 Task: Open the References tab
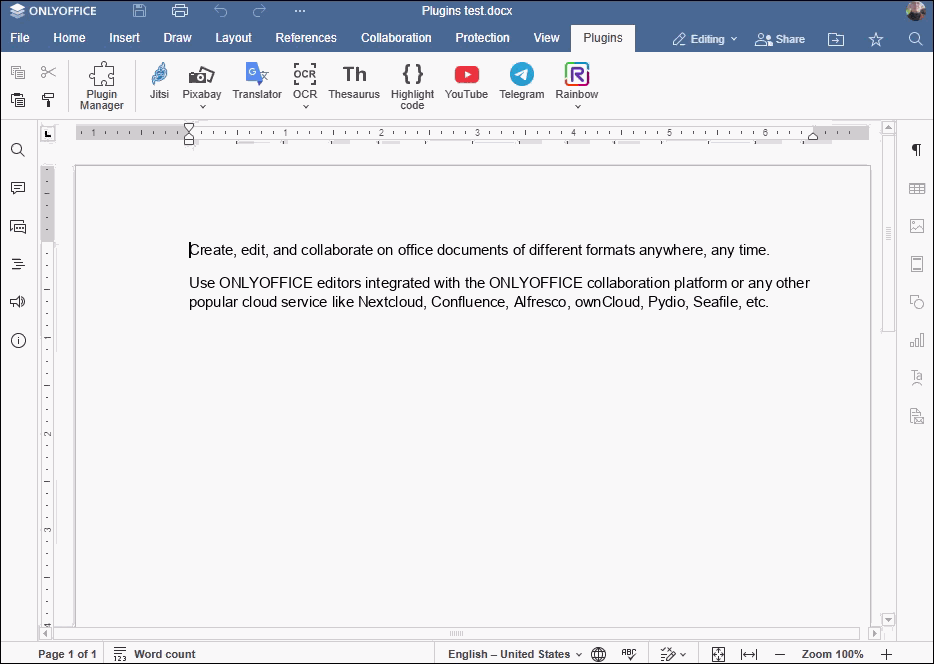[306, 38]
